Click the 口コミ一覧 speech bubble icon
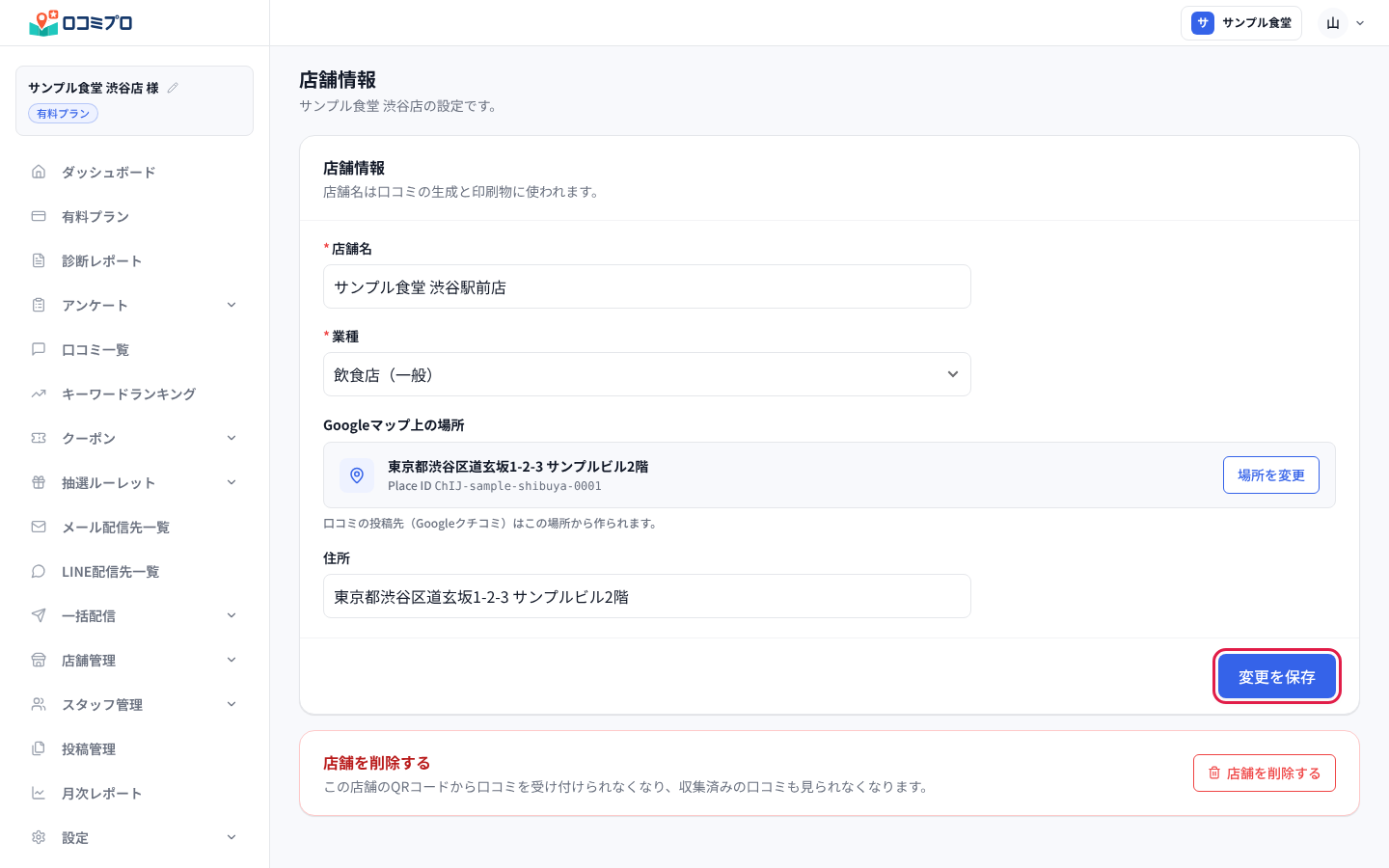This screenshot has width=1389, height=868. pyautogui.click(x=39, y=349)
